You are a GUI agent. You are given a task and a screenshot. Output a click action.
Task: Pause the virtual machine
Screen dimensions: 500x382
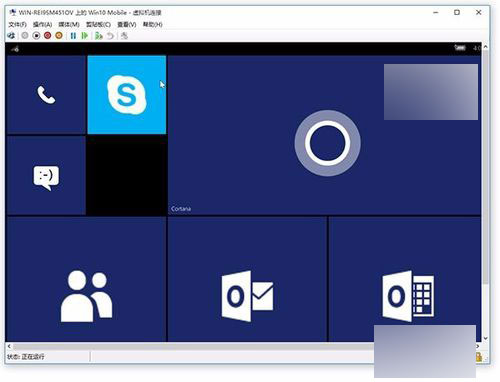pyautogui.click(x=73, y=35)
